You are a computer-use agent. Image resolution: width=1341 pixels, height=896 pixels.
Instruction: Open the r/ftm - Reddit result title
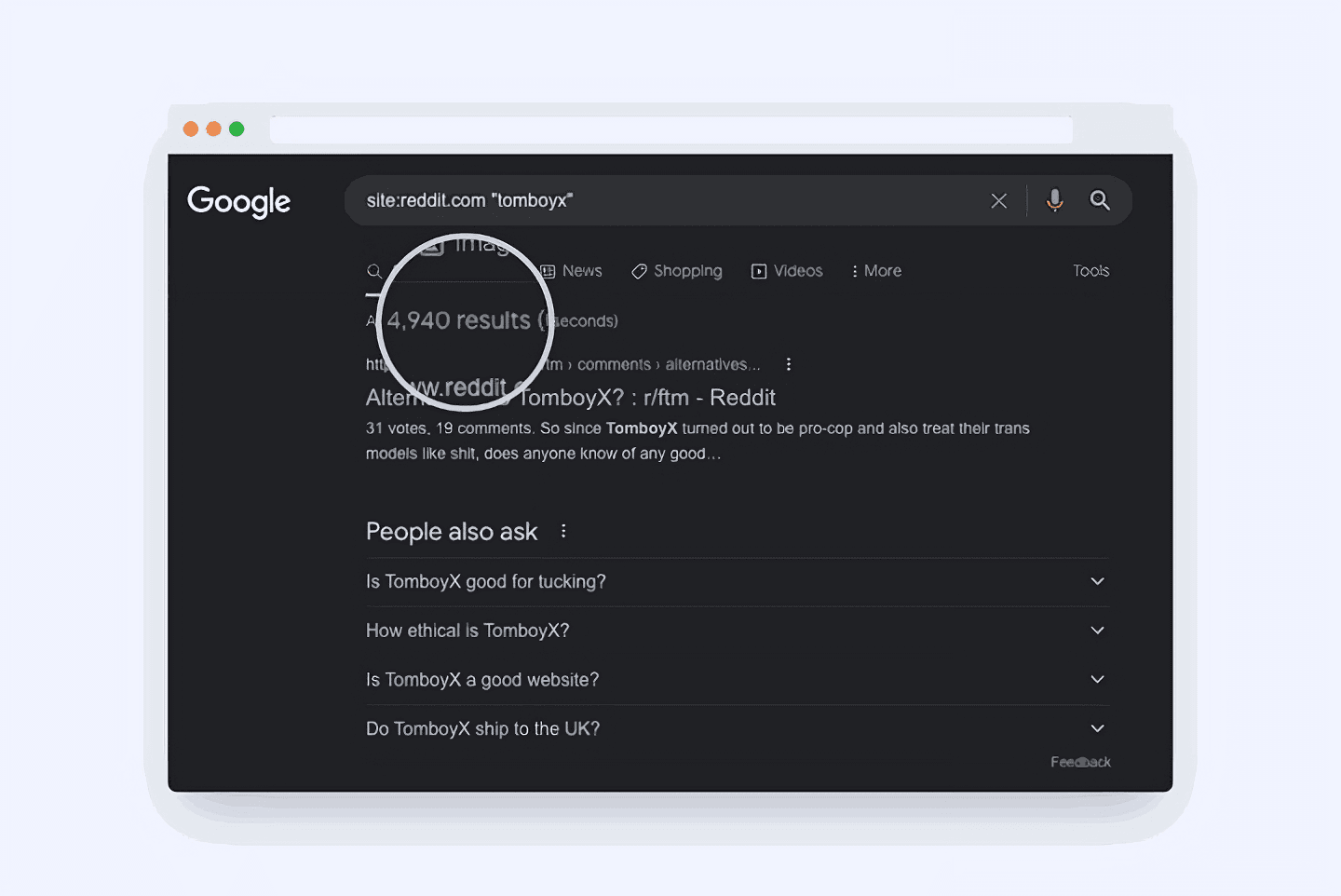[571, 398]
